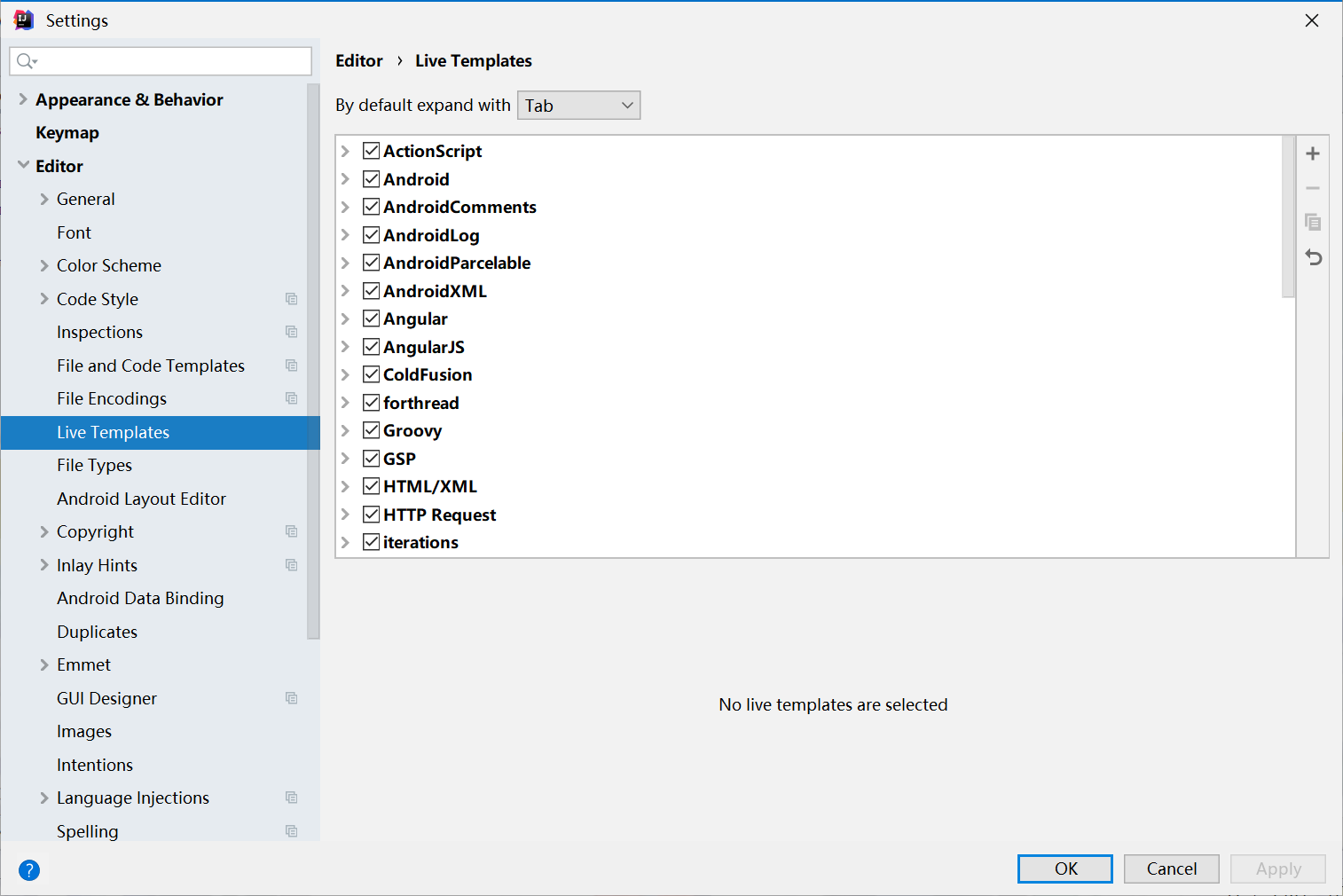This screenshot has height=896, width=1343.
Task: Expand the Appearance & Behavior section
Action: (x=23, y=99)
